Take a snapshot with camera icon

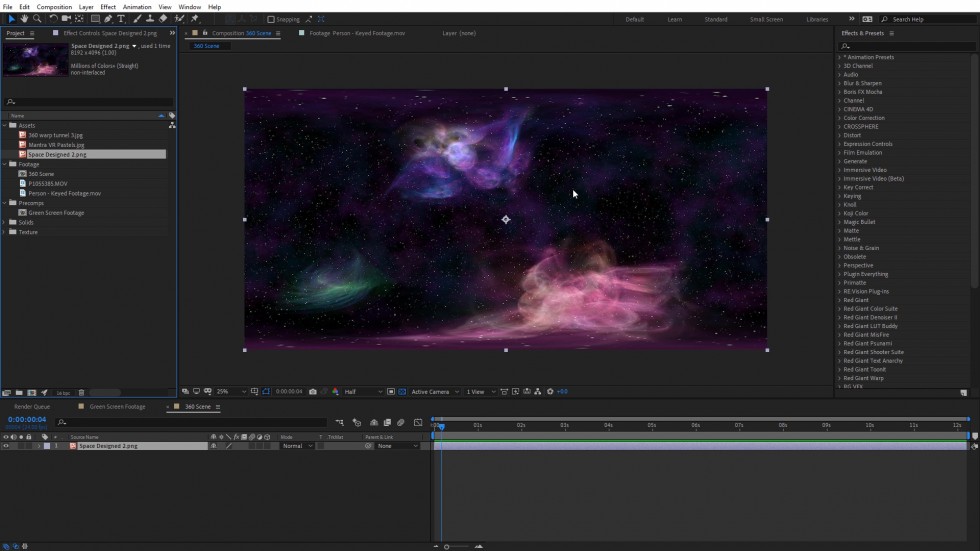point(313,392)
